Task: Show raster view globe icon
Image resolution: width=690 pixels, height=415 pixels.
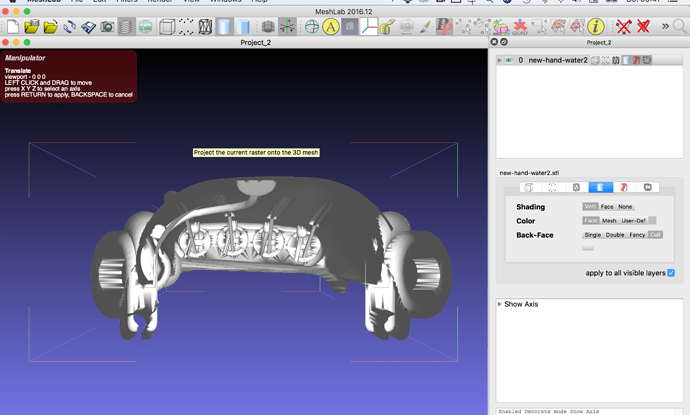Action: [145, 27]
